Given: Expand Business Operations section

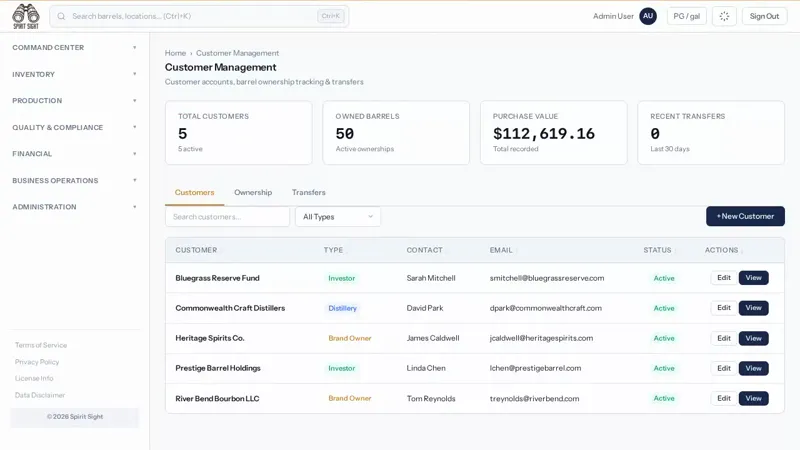Looking at the screenshot, I should click(74, 180).
